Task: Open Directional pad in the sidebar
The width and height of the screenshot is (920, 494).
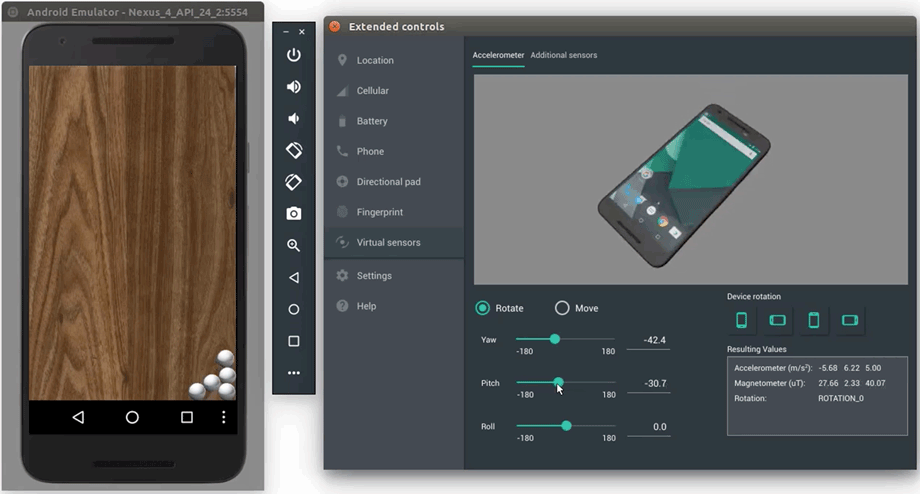Action: (x=394, y=182)
